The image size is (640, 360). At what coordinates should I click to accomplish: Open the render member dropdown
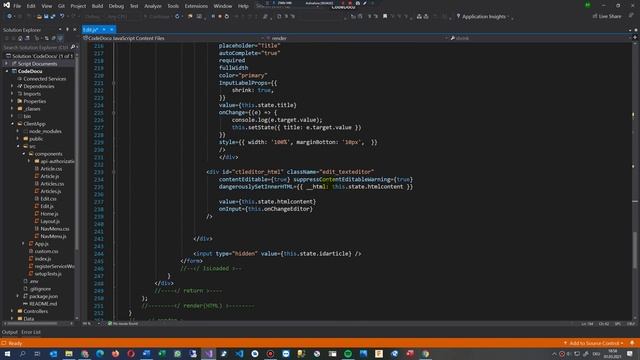(357, 38)
